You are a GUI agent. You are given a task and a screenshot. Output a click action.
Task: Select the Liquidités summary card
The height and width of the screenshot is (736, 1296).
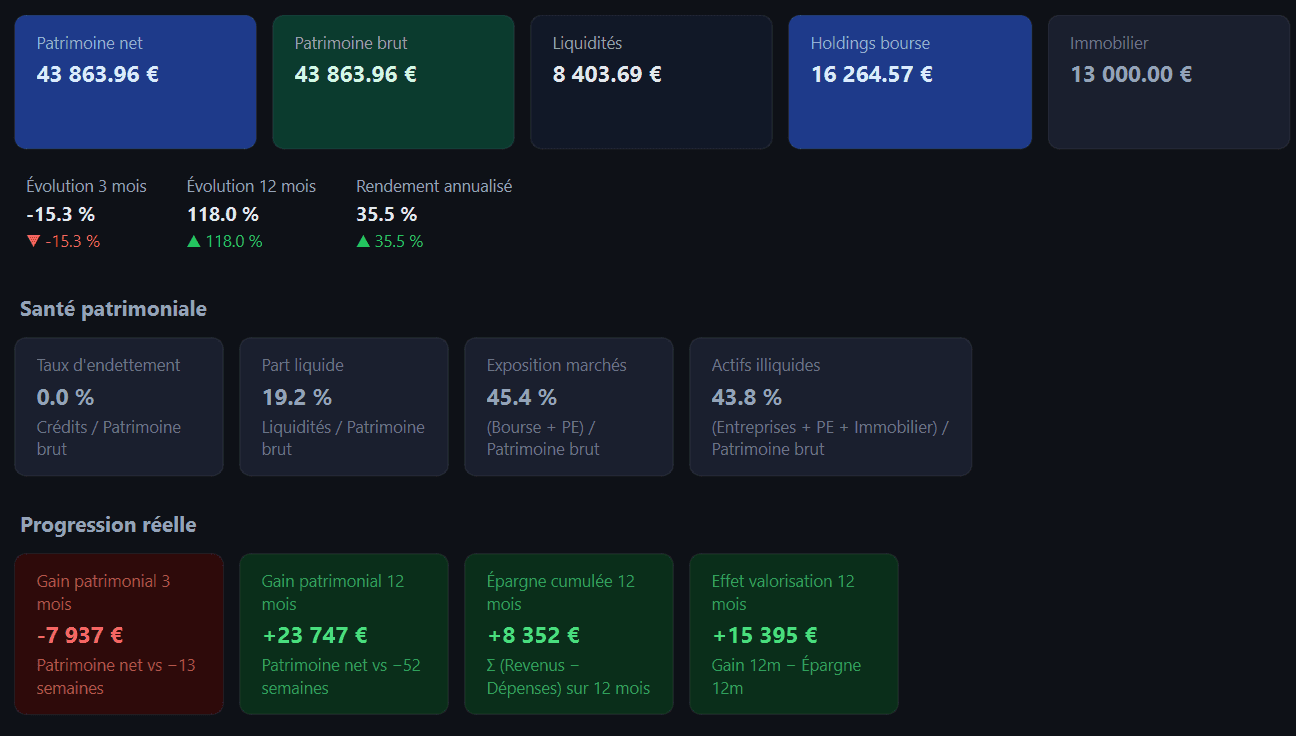(x=651, y=82)
